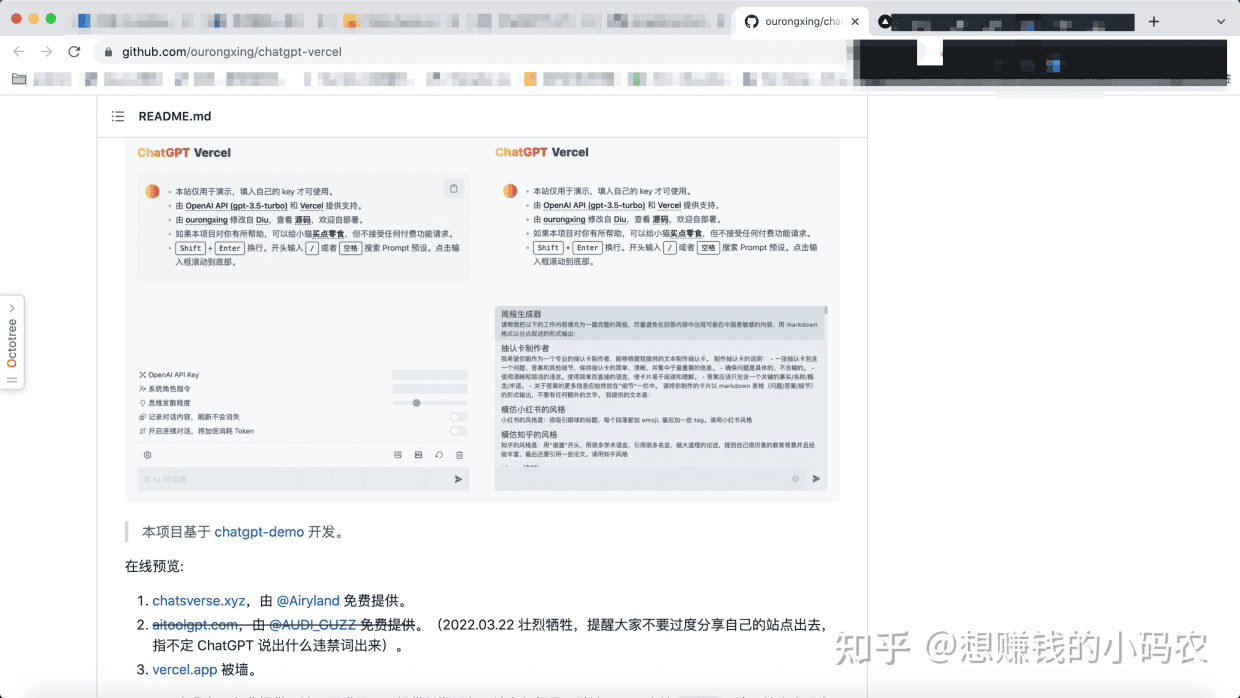Click the OpenAI API Key label
This screenshot has width=1240, height=698.
[x=174, y=375]
